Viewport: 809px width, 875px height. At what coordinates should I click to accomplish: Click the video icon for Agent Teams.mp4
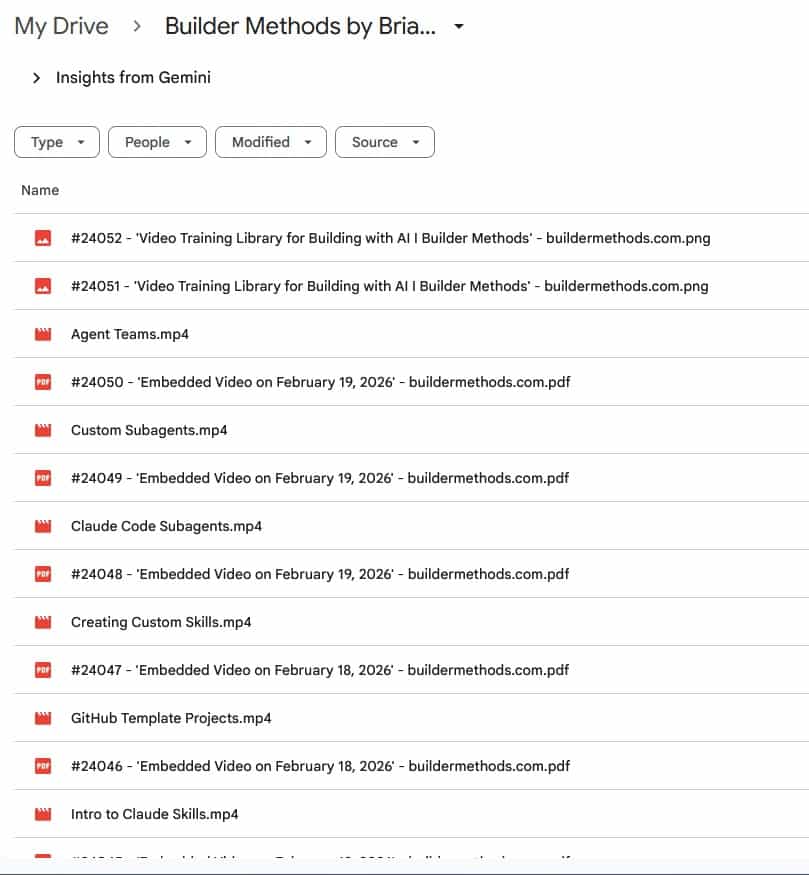(x=43, y=334)
